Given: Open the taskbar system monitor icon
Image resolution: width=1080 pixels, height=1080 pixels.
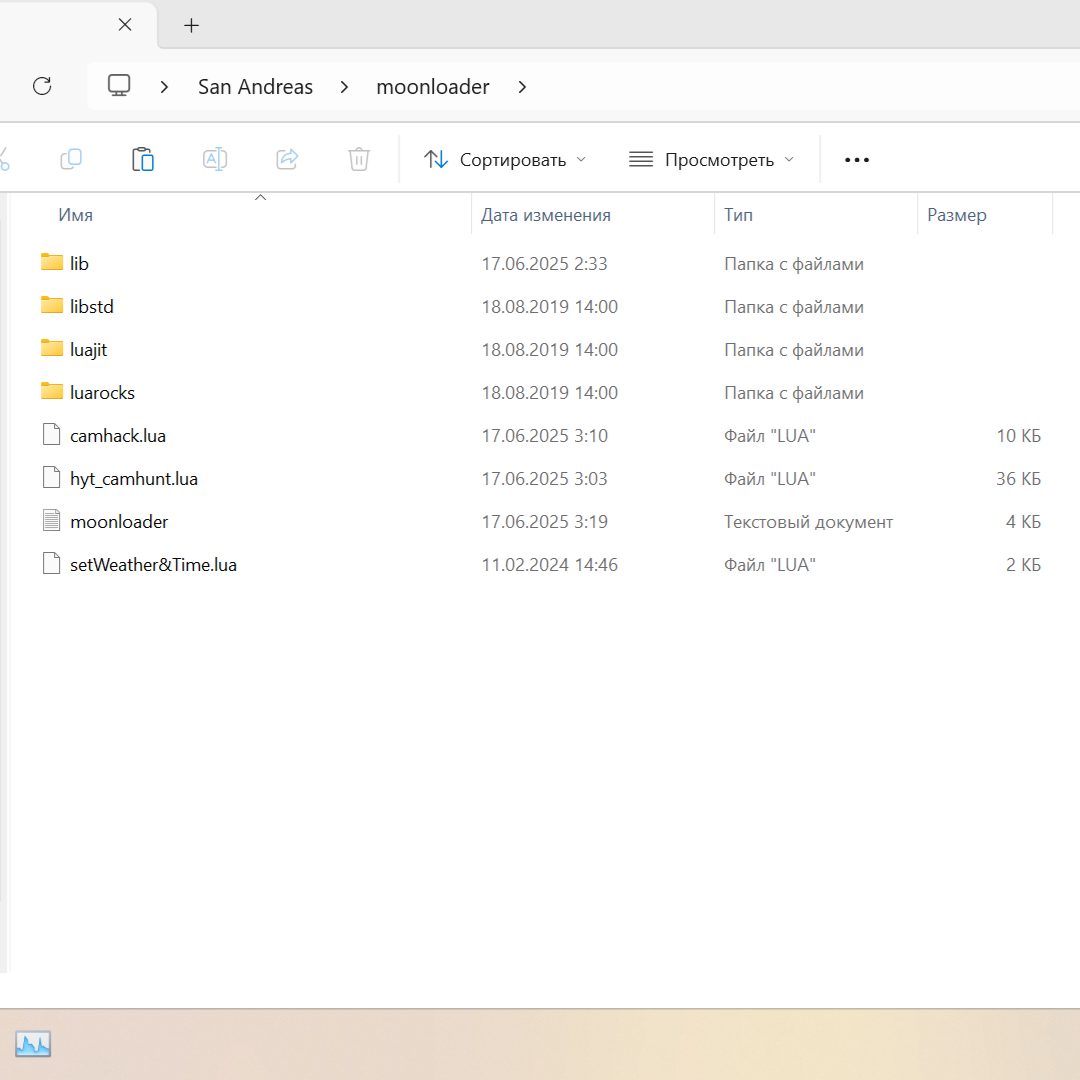Looking at the screenshot, I should point(33,1045).
